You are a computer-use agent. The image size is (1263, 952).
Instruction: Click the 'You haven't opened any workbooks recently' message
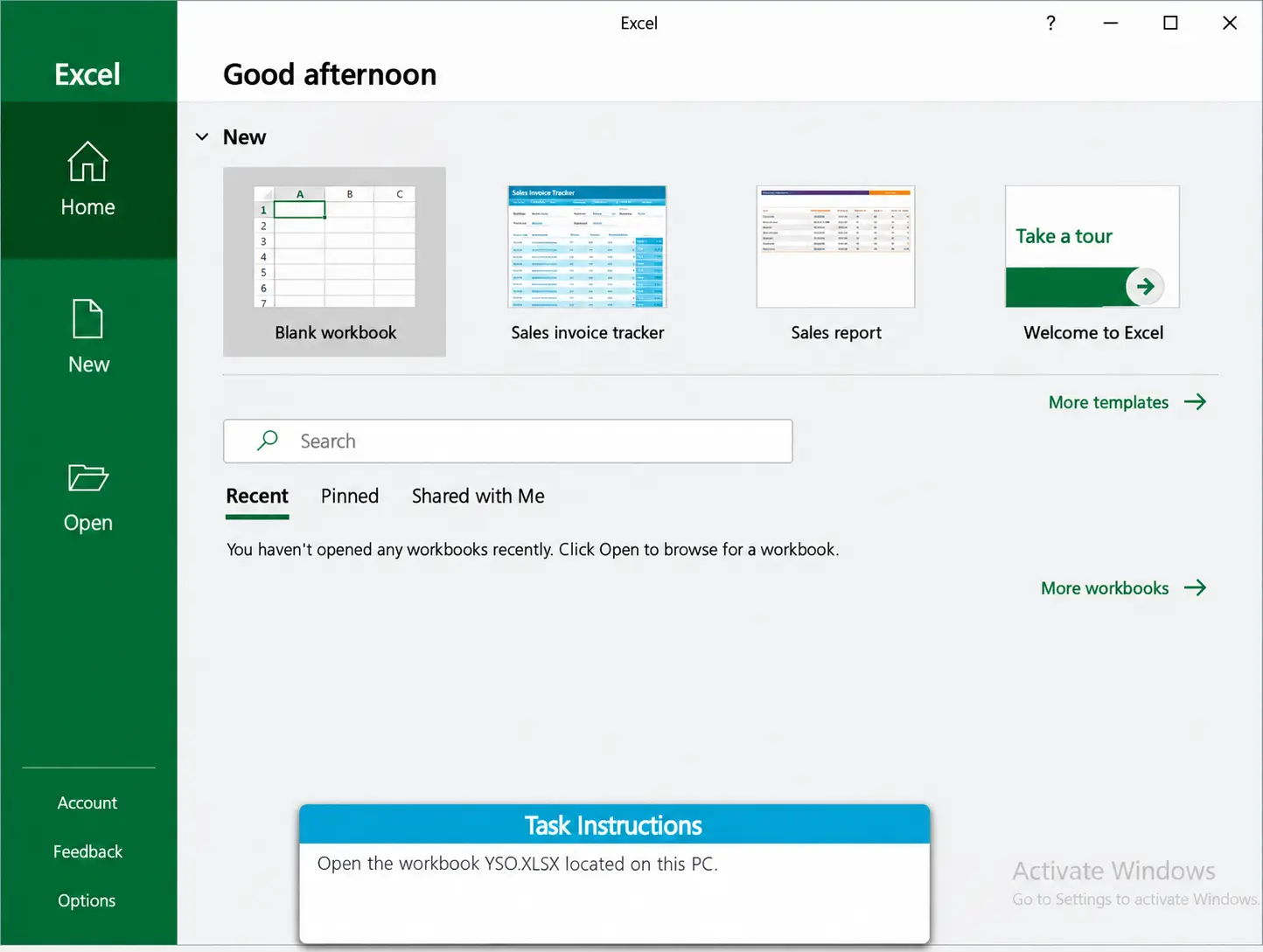click(x=533, y=550)
